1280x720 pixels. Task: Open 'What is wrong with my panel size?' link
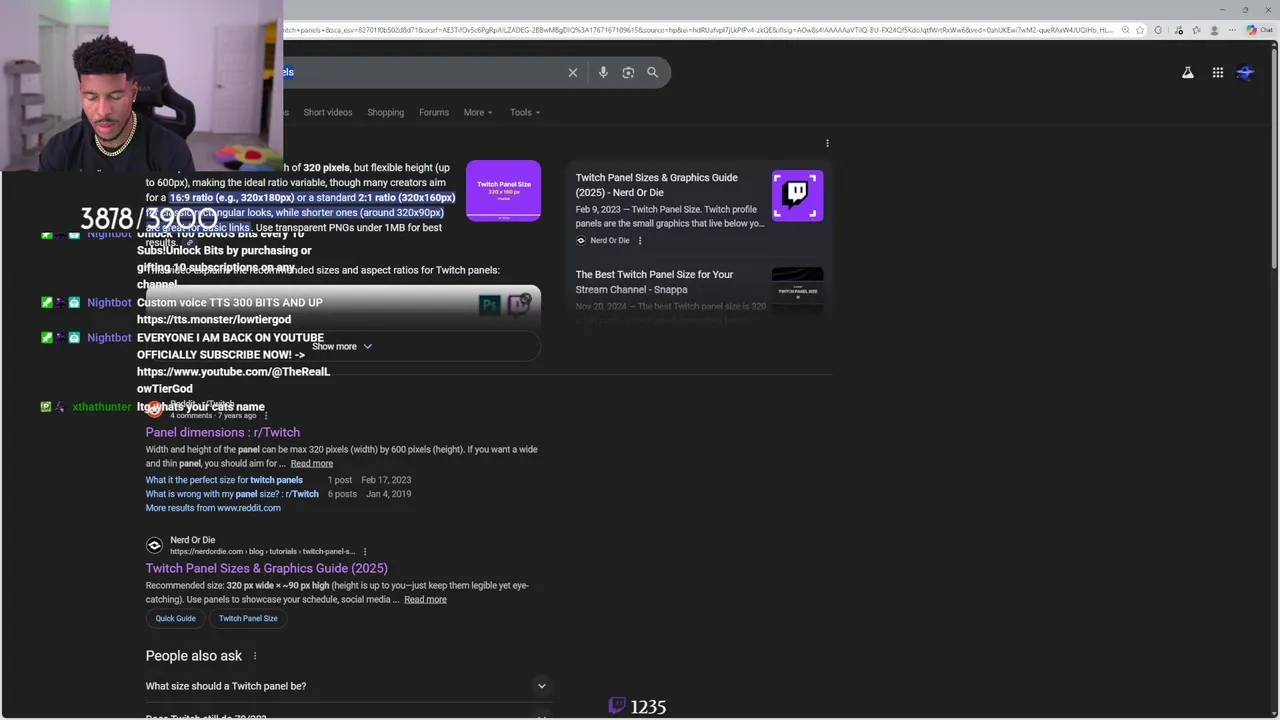pos(232,494)
